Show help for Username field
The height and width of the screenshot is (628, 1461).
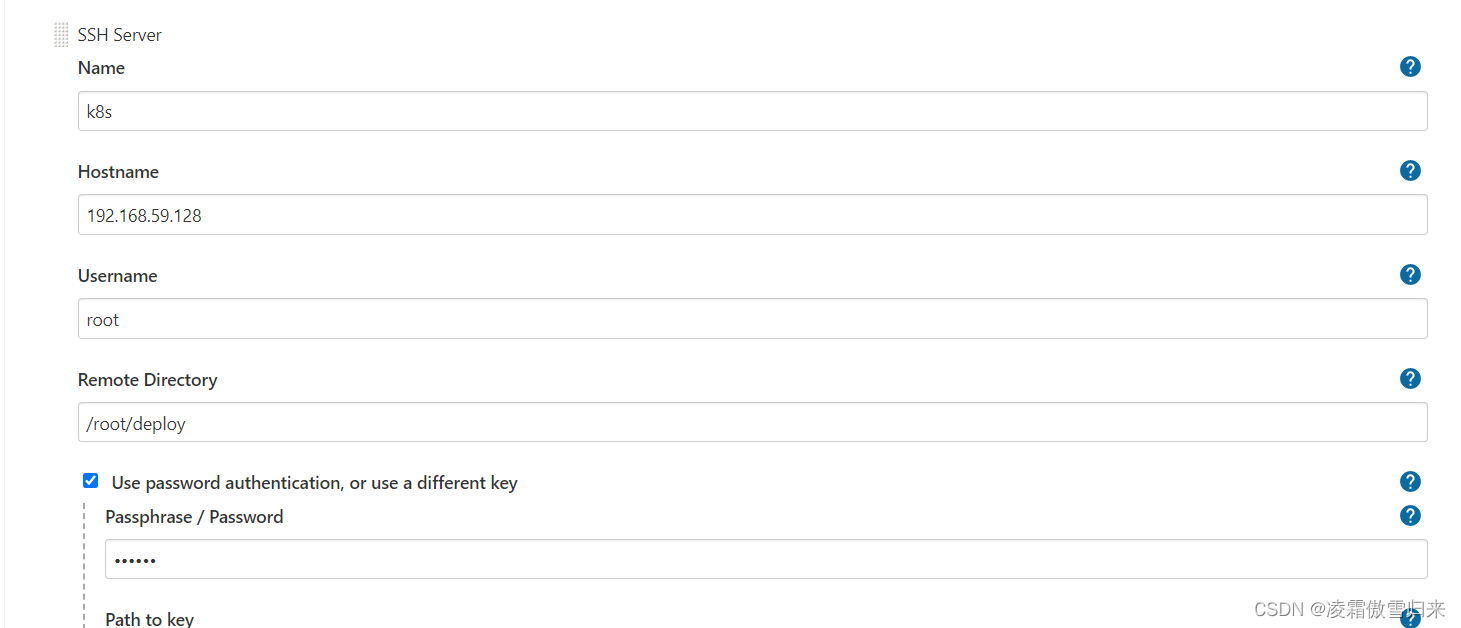click(1410, 275)
